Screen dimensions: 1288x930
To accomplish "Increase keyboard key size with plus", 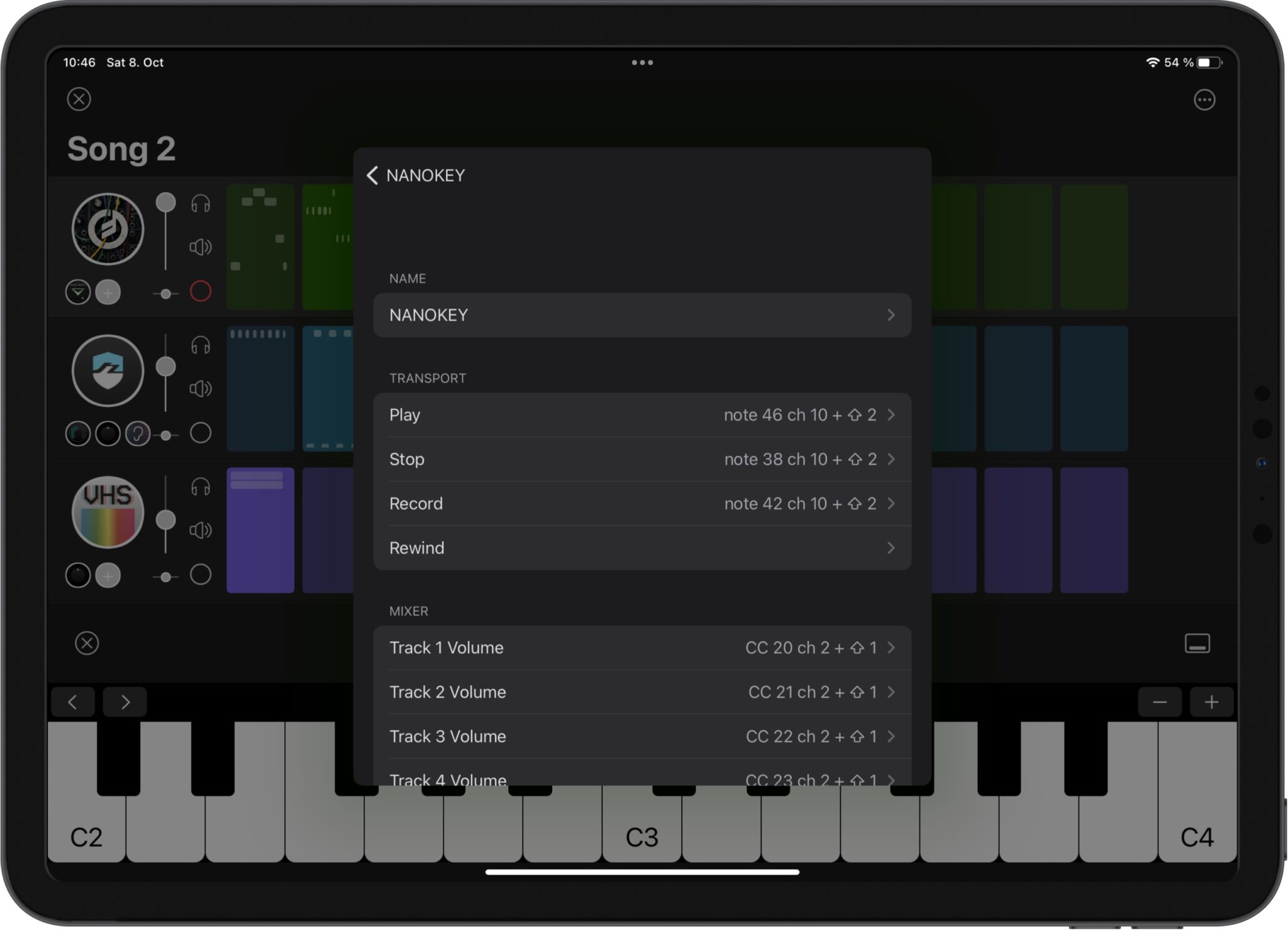I will [1212, 702].
